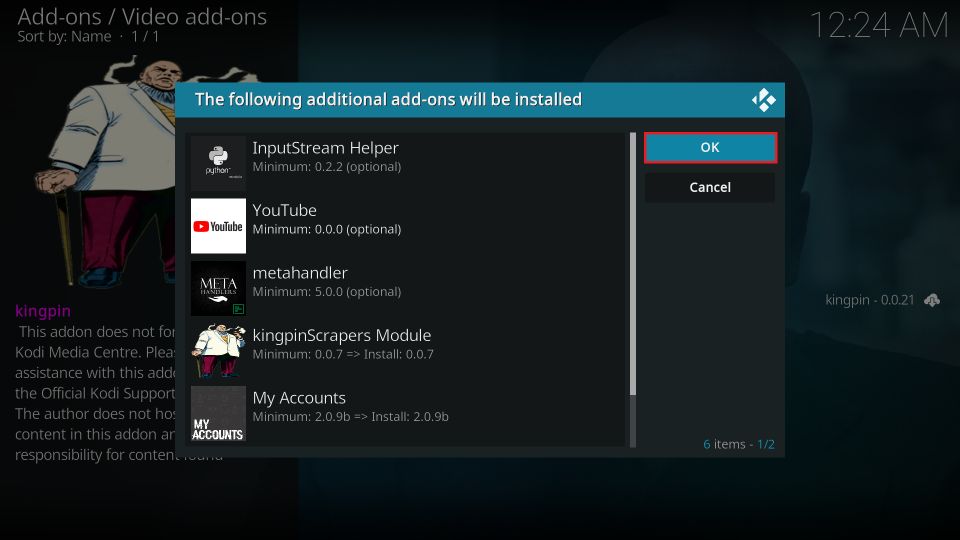
Task: Click 'Minimum: 0.2.2 (optional)' version text
Action: point(327,167)
